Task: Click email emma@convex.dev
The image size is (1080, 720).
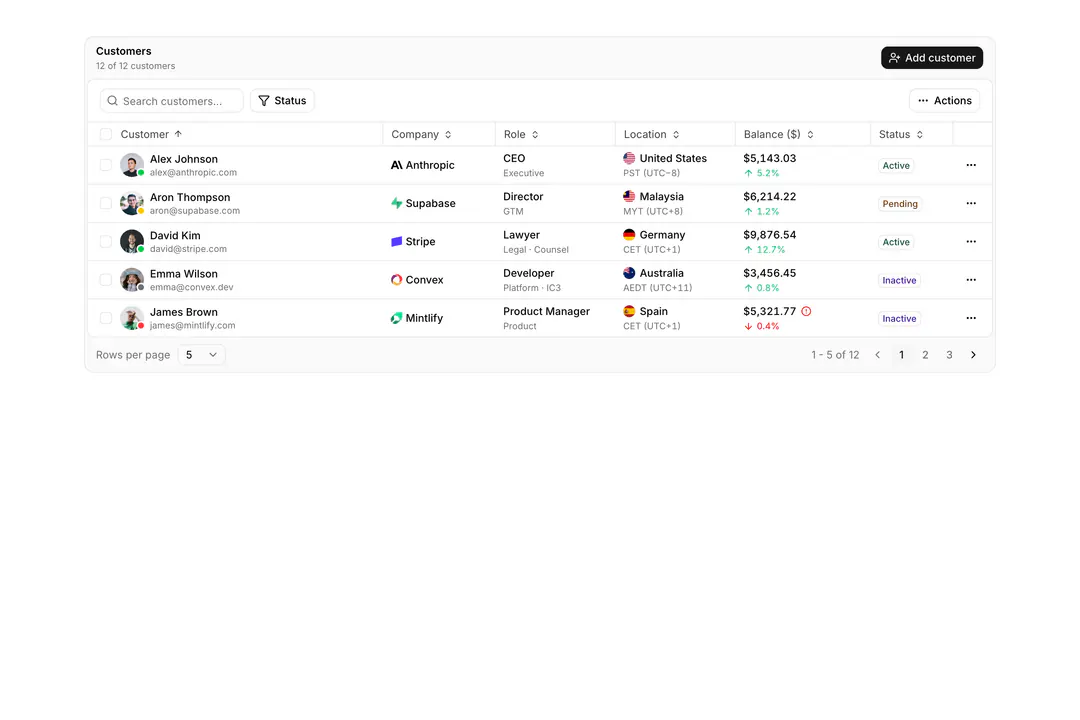Action: 191,287
